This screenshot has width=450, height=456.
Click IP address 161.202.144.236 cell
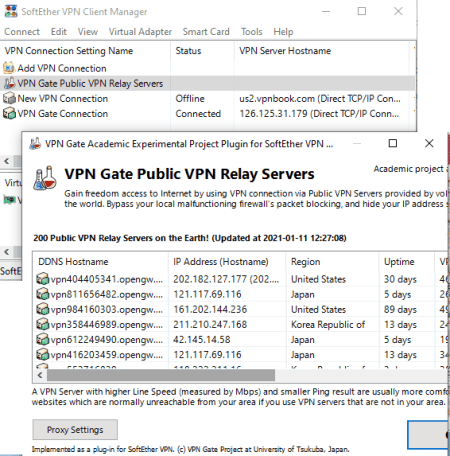(x=210, y=309)
